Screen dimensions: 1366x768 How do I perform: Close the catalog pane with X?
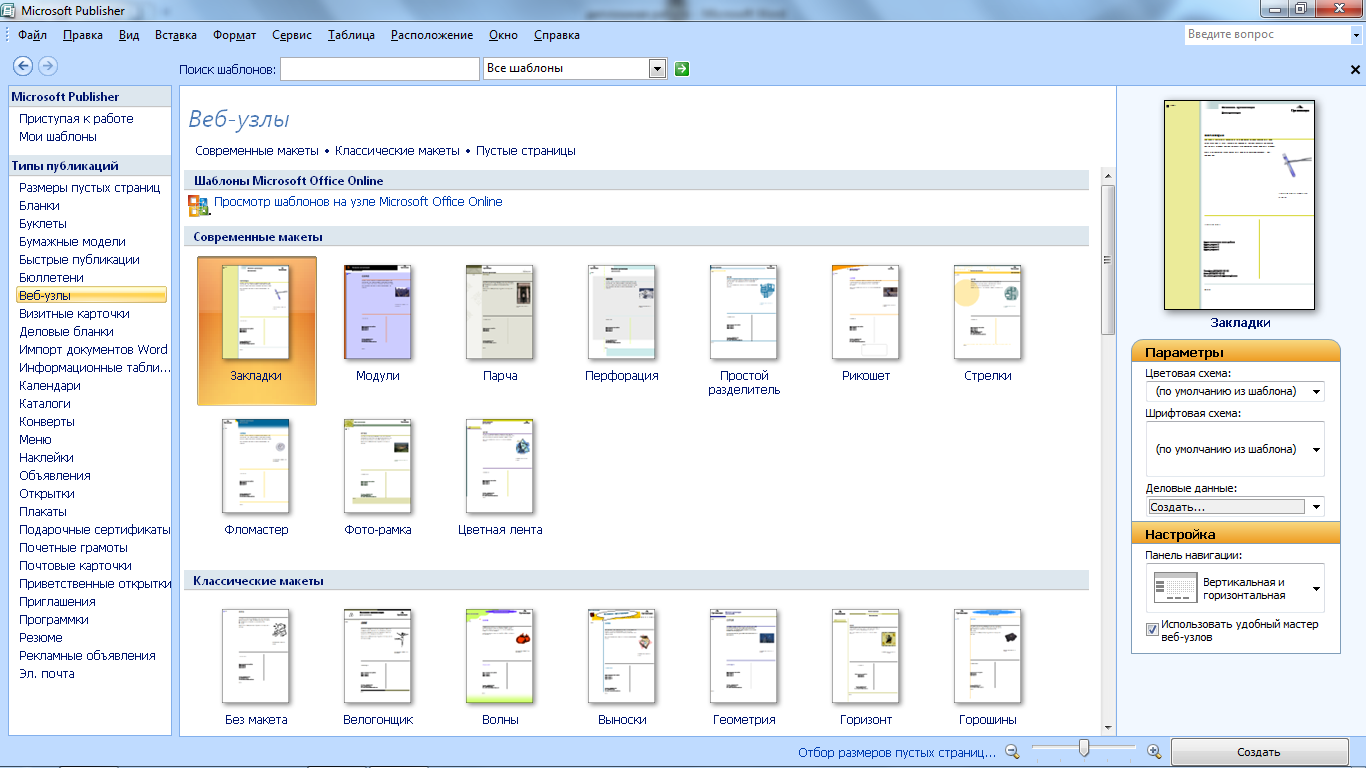1355,69
